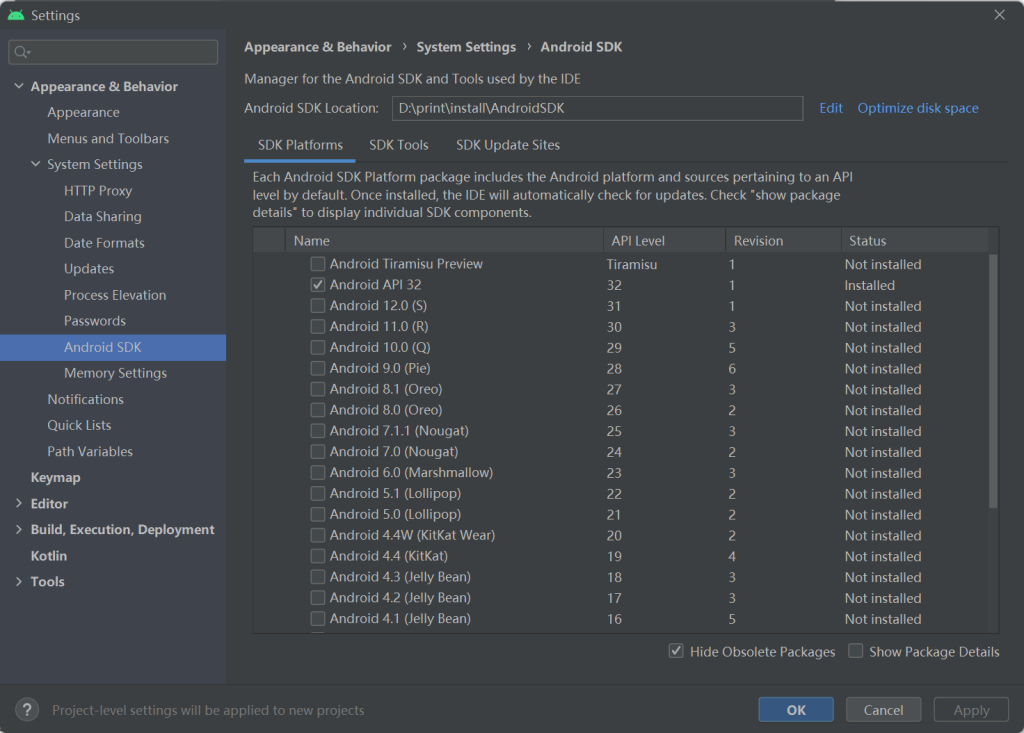Select HTTP Proxy settings

click(x=98, y=191)
